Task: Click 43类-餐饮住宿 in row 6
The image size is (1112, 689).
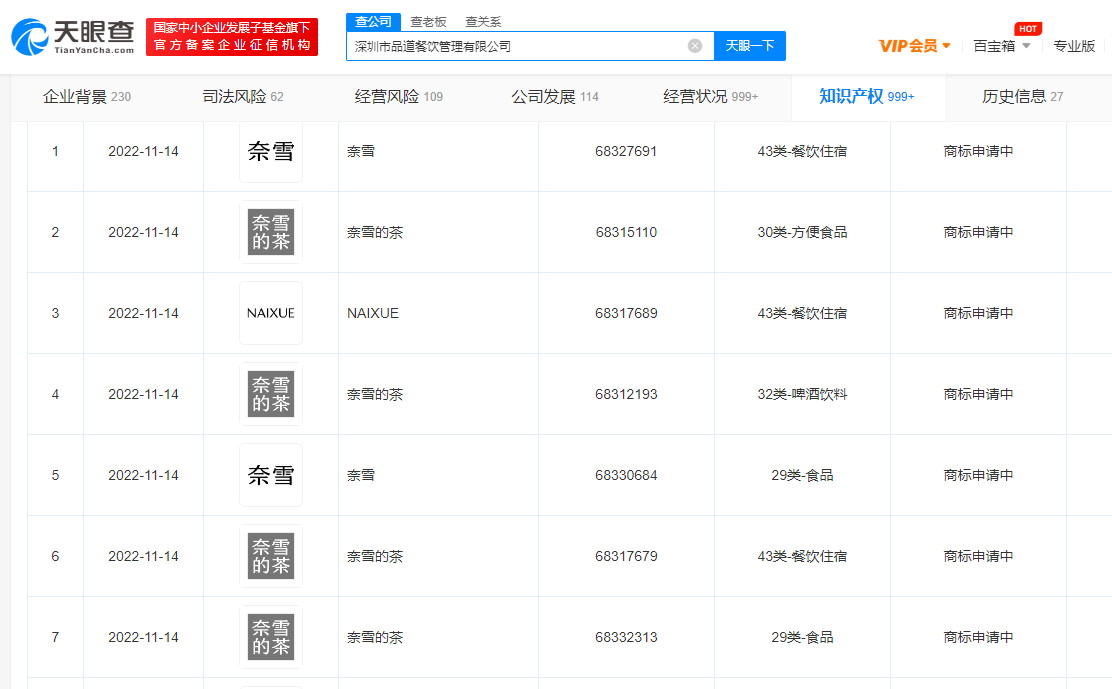Action: click(x=802, y=556)
